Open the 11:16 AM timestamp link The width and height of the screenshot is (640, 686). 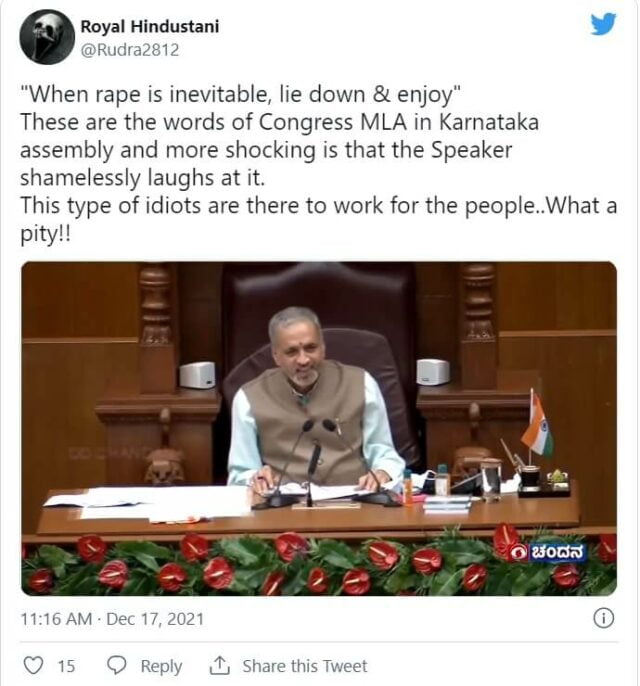click(56, 619)
